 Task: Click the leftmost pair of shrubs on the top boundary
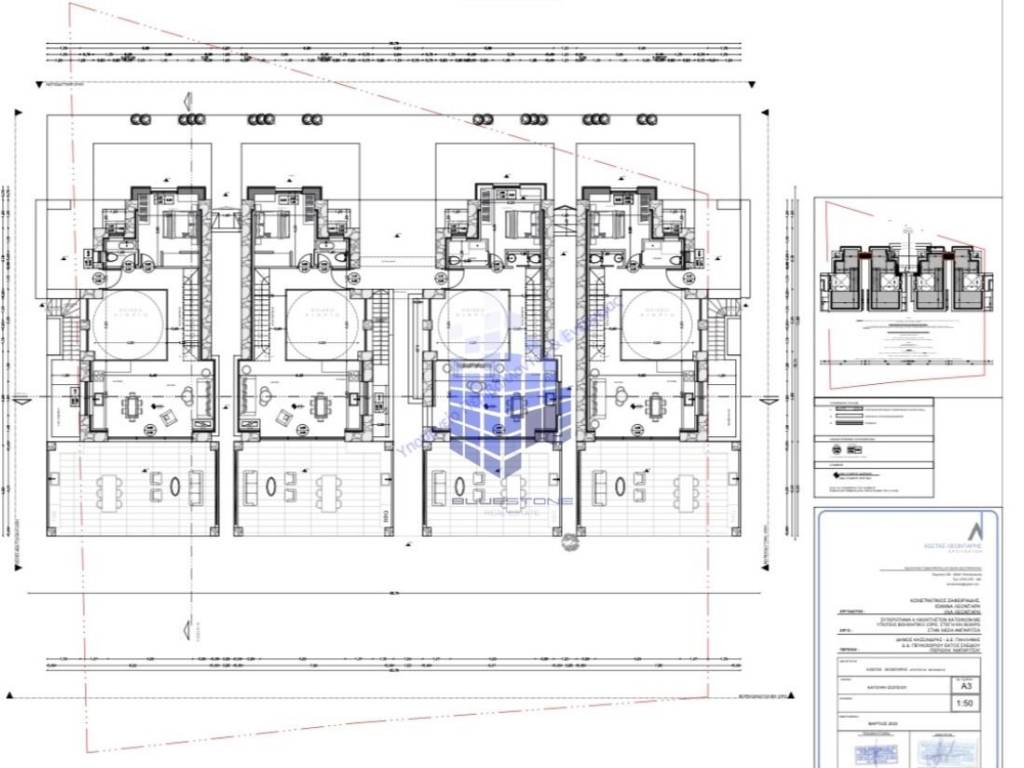[x=141, y=119]
